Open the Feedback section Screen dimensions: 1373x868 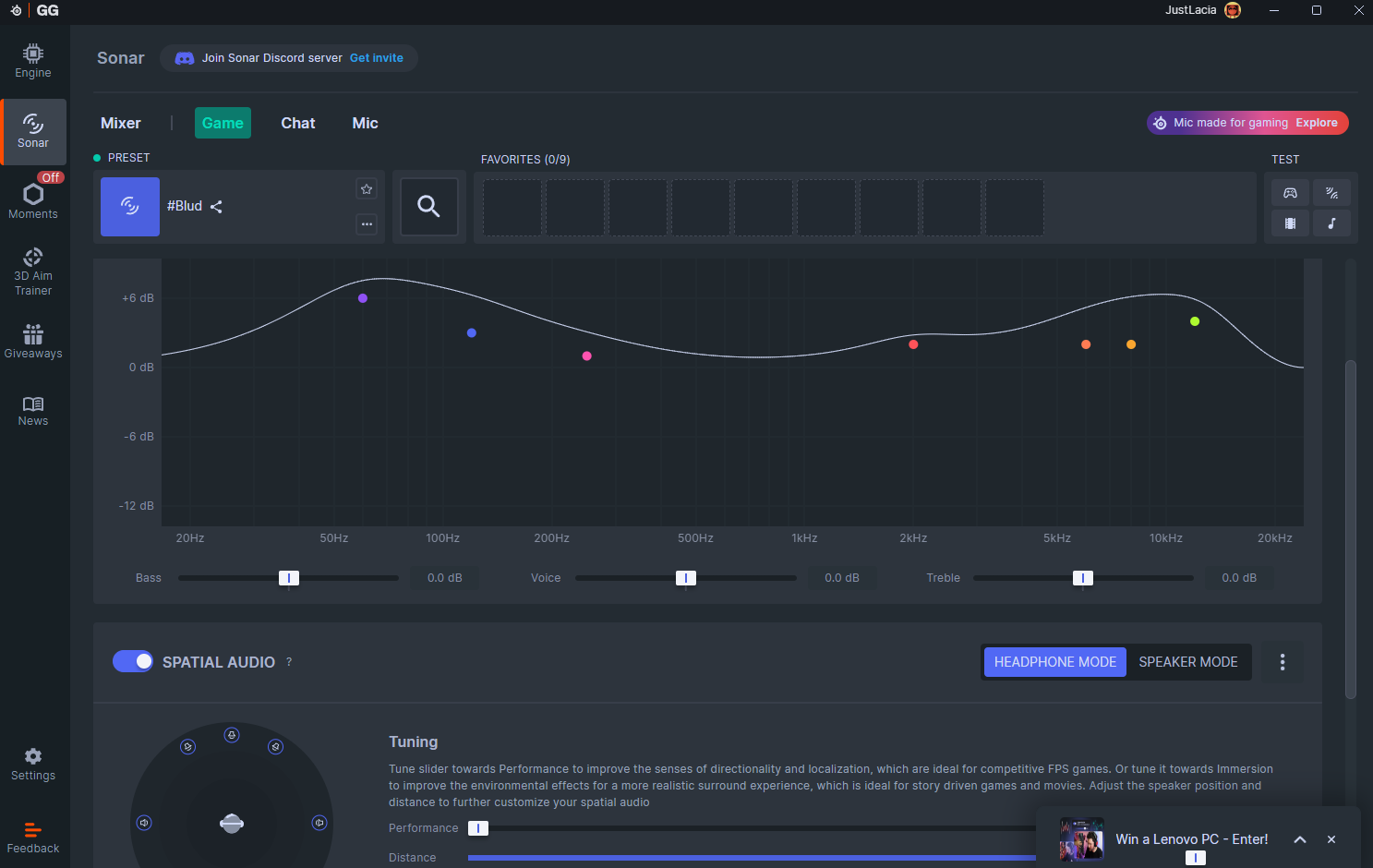(x=33, y=838)
